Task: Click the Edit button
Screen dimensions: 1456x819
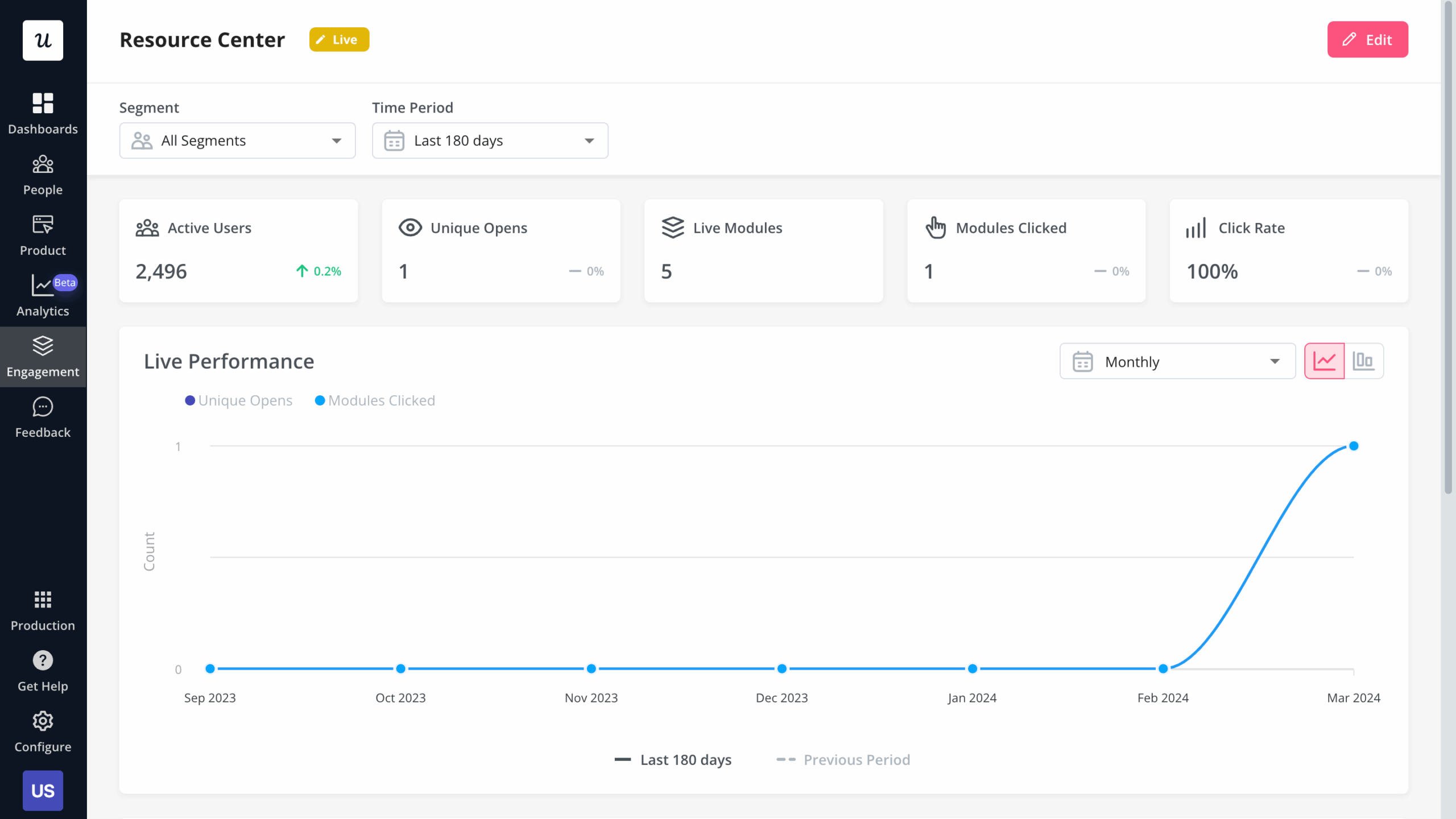Action: (1367, 39)
